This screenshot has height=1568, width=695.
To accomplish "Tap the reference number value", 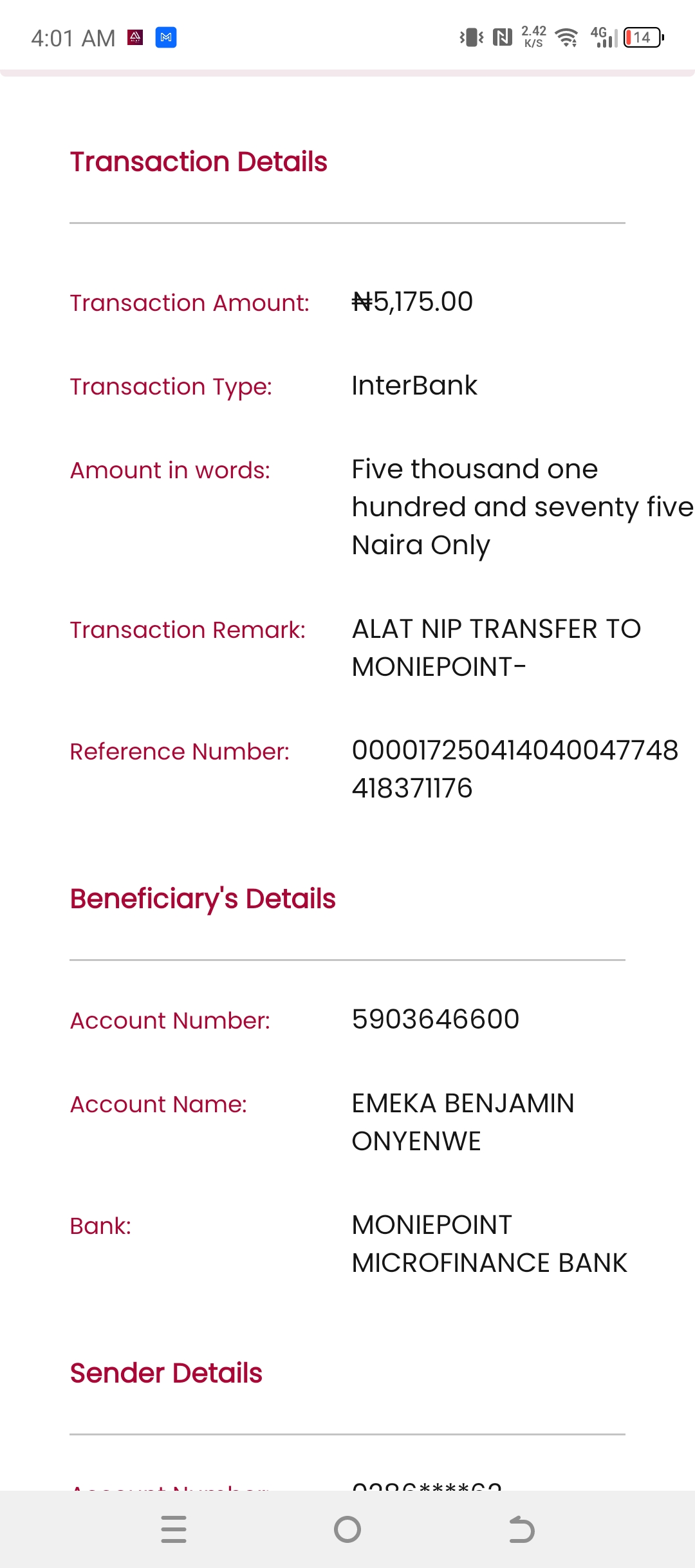I will click(515, 769).
